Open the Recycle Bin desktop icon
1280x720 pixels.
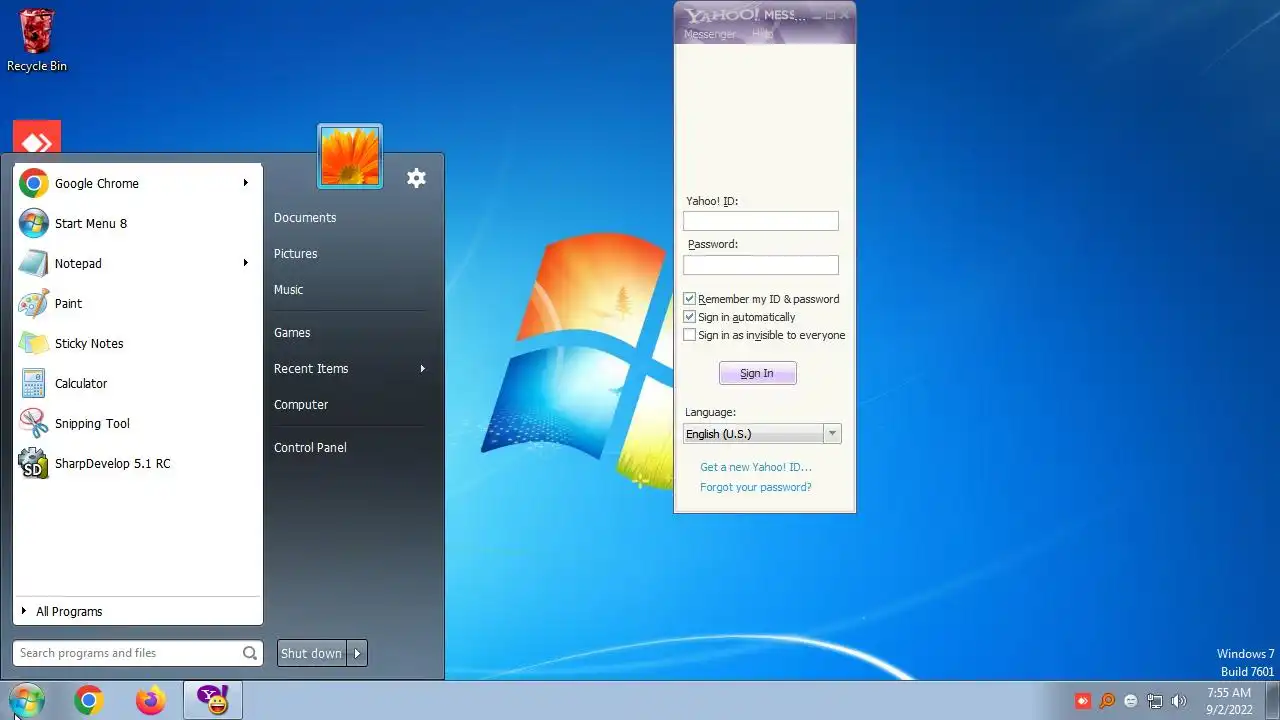click(37, 41)
